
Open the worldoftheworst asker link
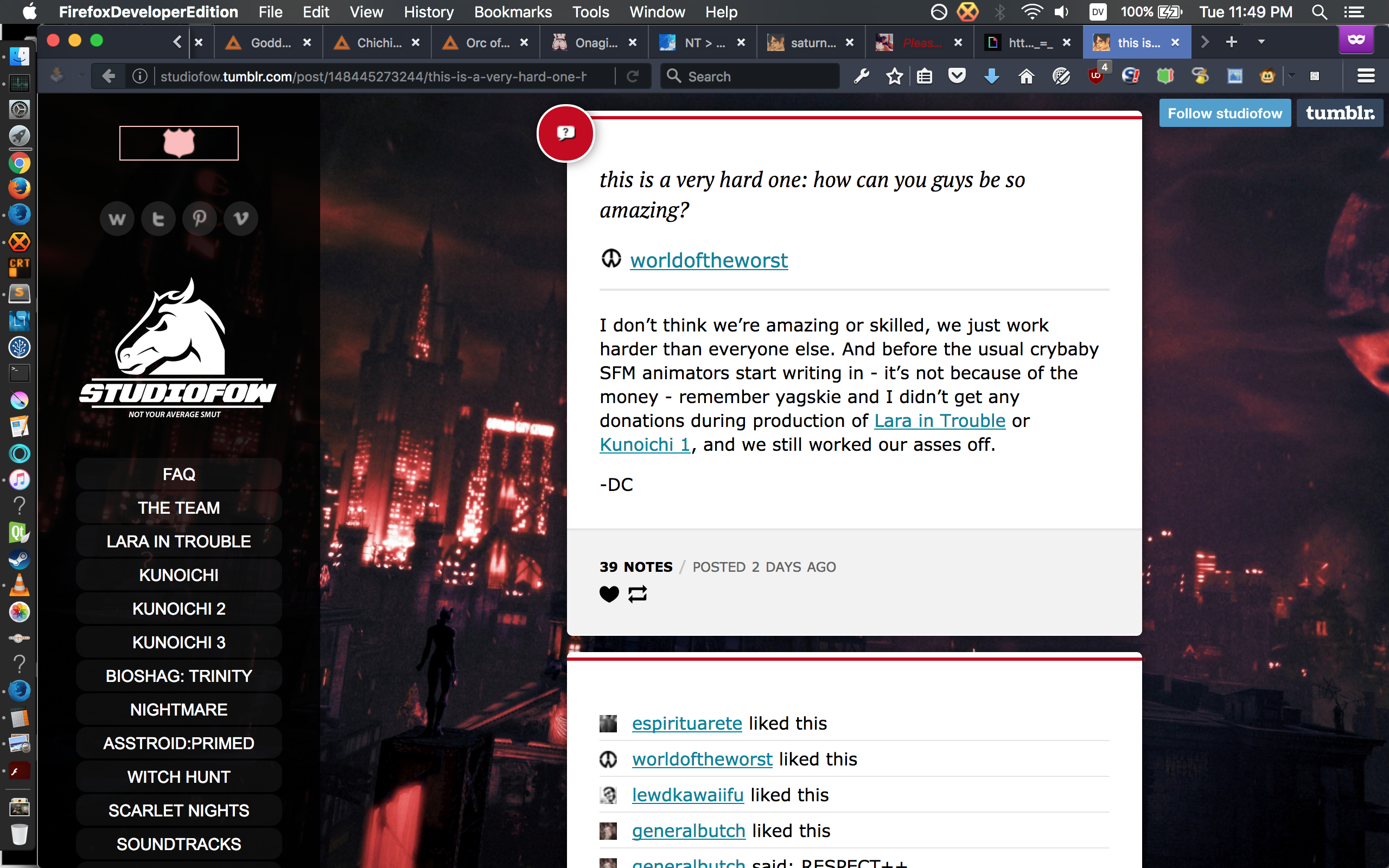click(709, 260)
